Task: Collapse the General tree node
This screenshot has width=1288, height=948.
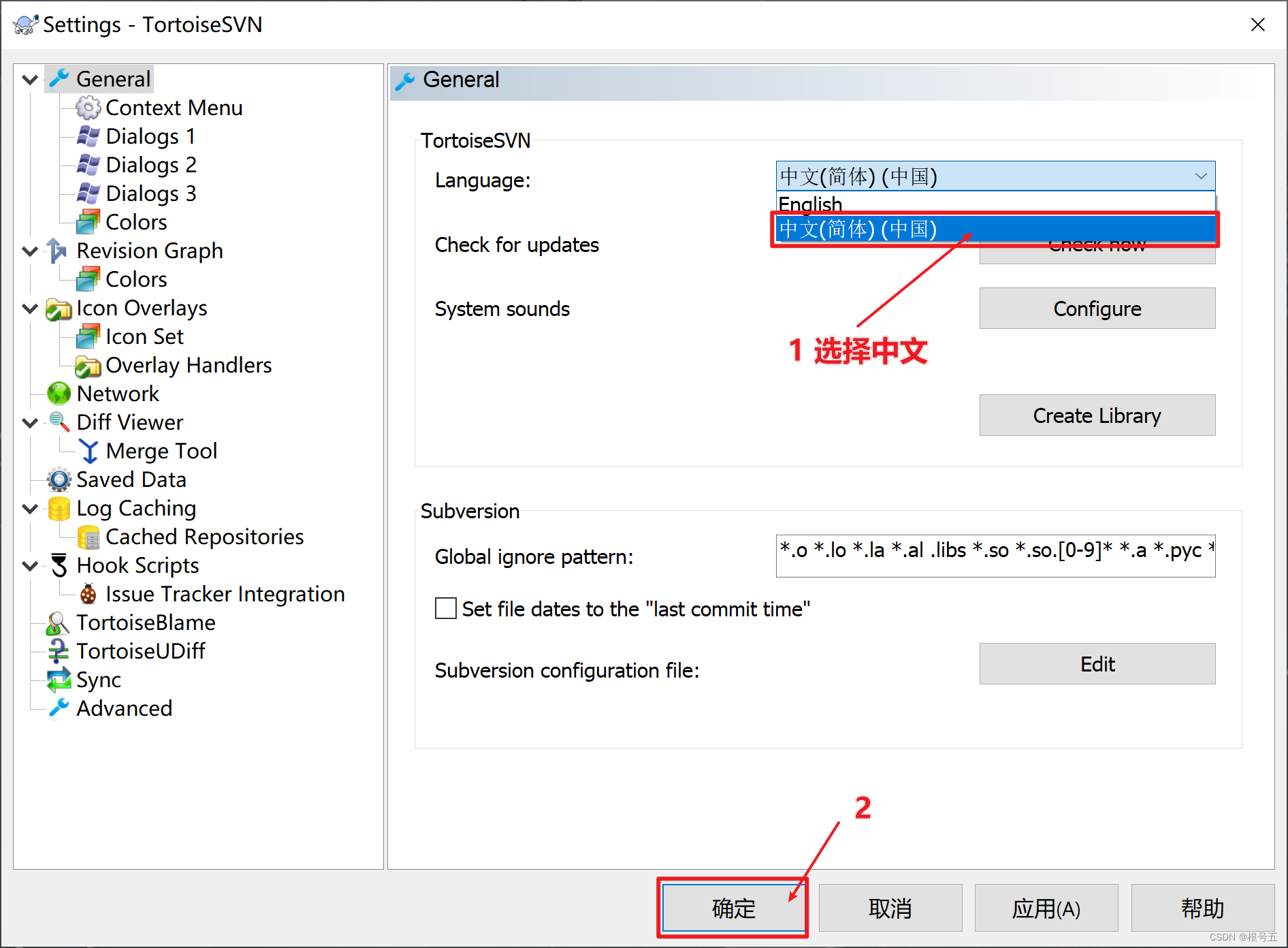Action: click(x=30, y=80)
